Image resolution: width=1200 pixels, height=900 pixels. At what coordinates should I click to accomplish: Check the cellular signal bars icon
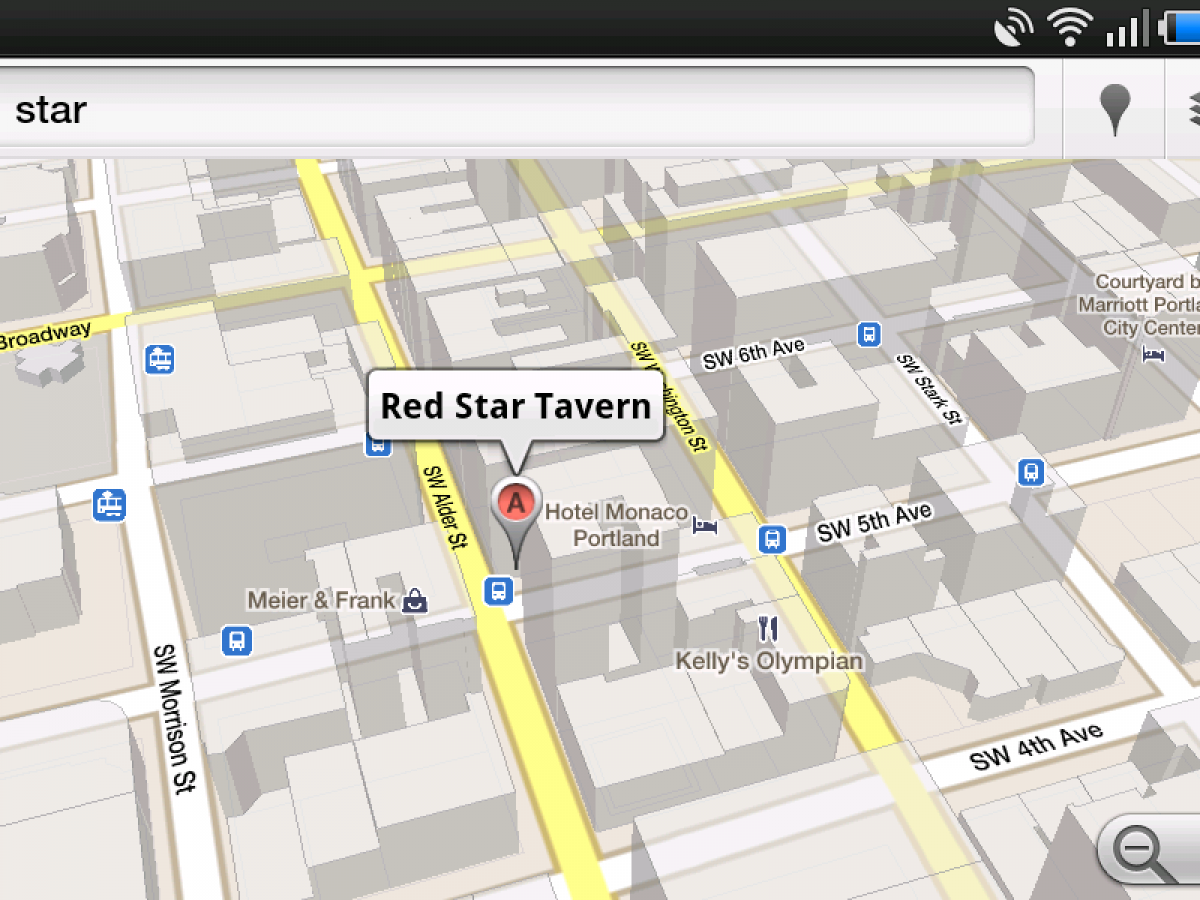[1128, 28]
